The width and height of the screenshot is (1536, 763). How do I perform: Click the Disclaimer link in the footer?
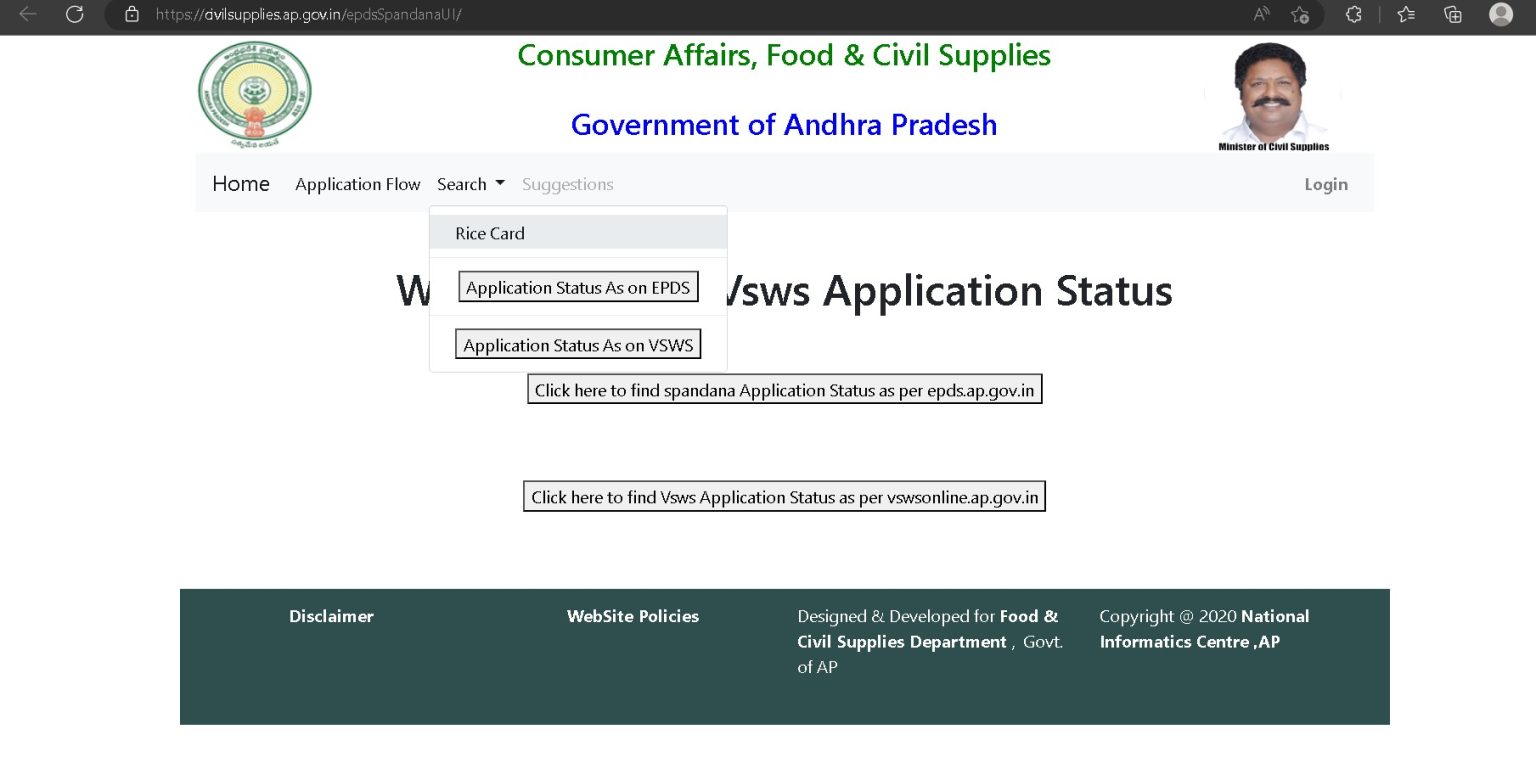pos(331,617)
